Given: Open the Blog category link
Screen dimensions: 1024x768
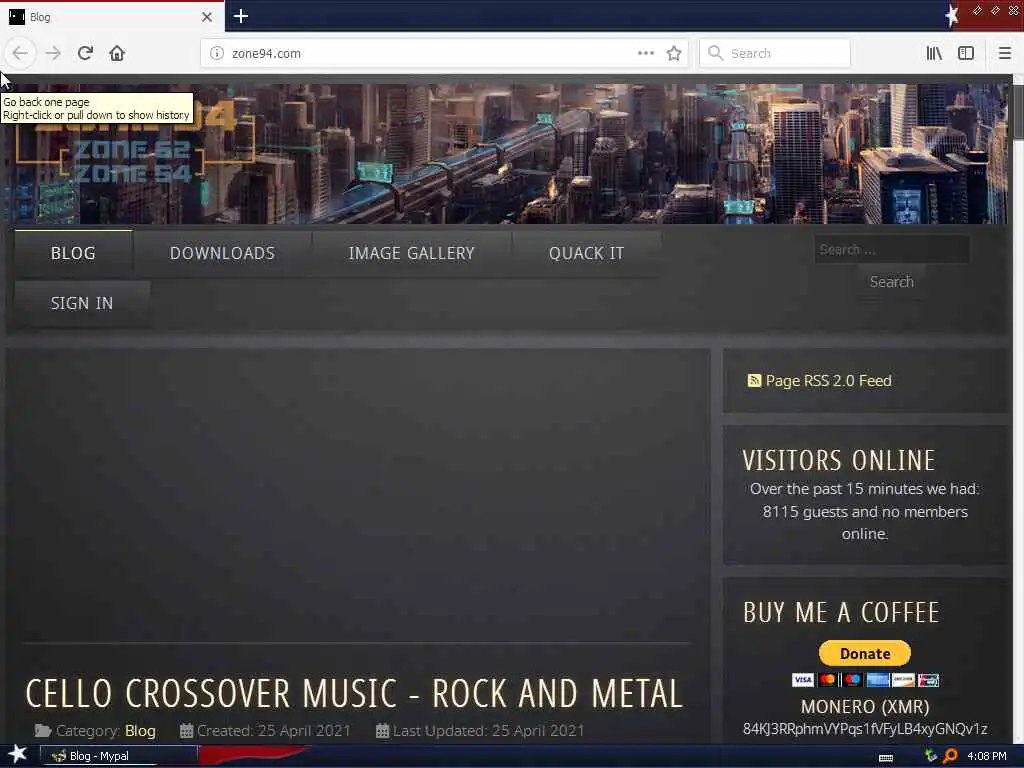Looking at the screenshot, I should 140,731.
